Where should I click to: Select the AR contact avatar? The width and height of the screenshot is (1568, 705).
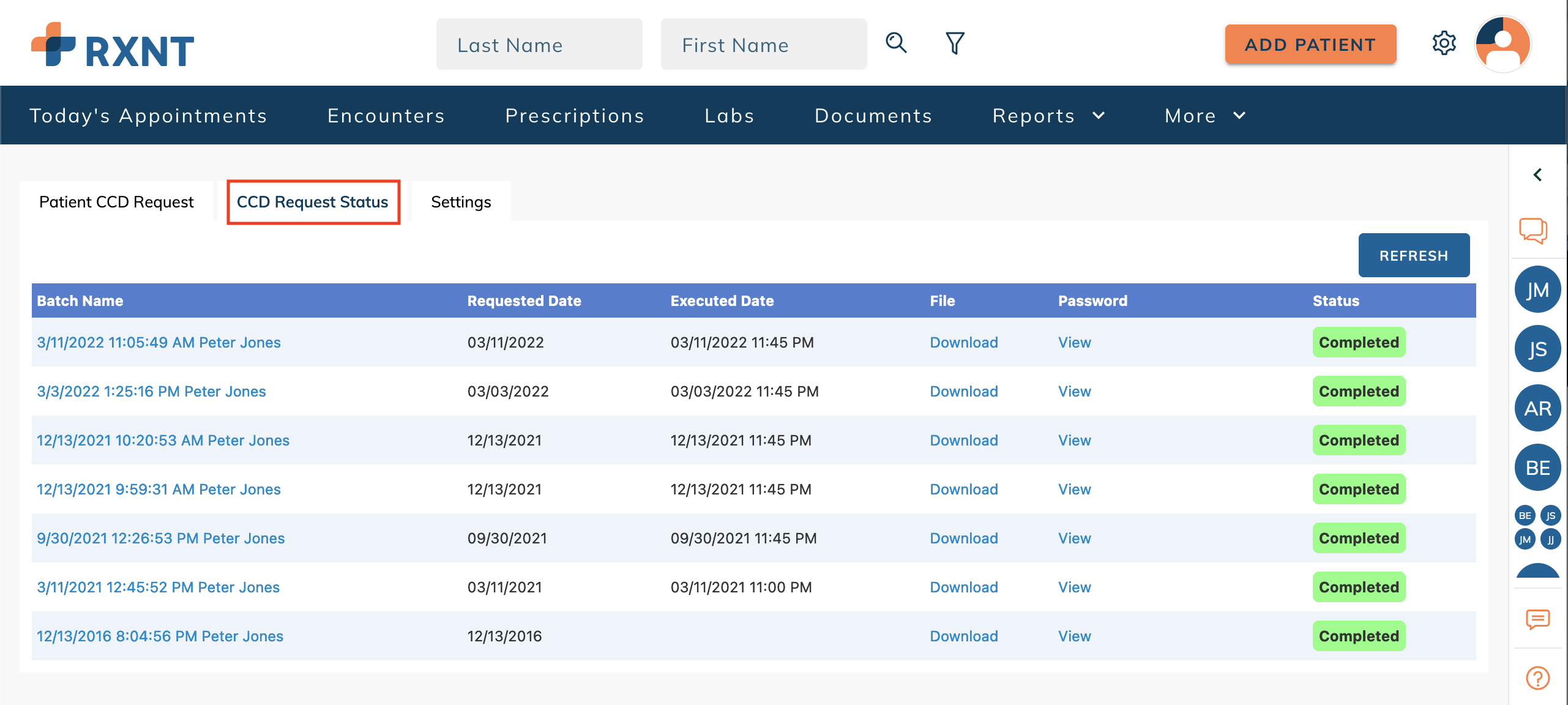(1537, 408)
